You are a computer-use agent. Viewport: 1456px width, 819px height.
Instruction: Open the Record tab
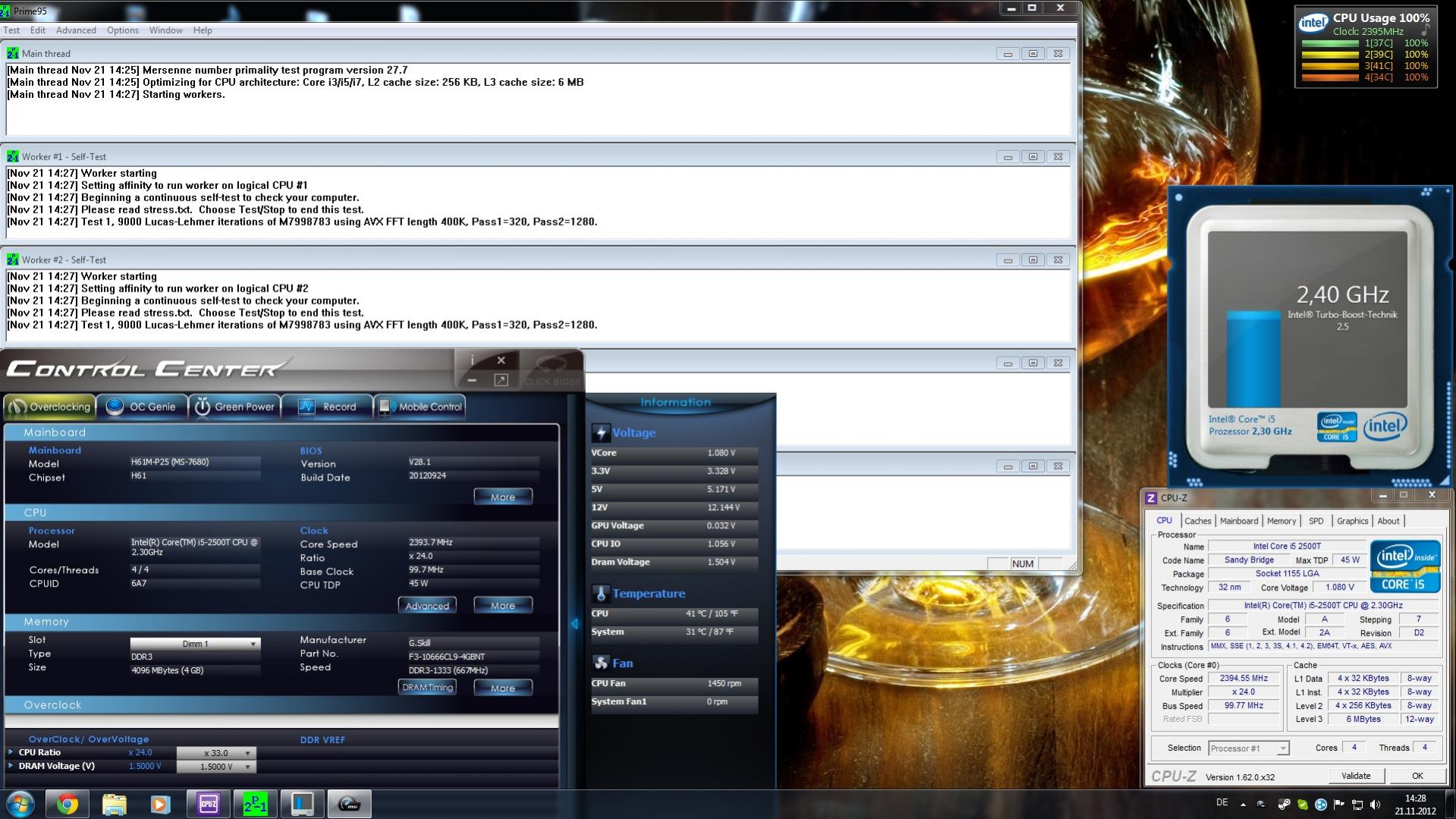click(327, 407)
